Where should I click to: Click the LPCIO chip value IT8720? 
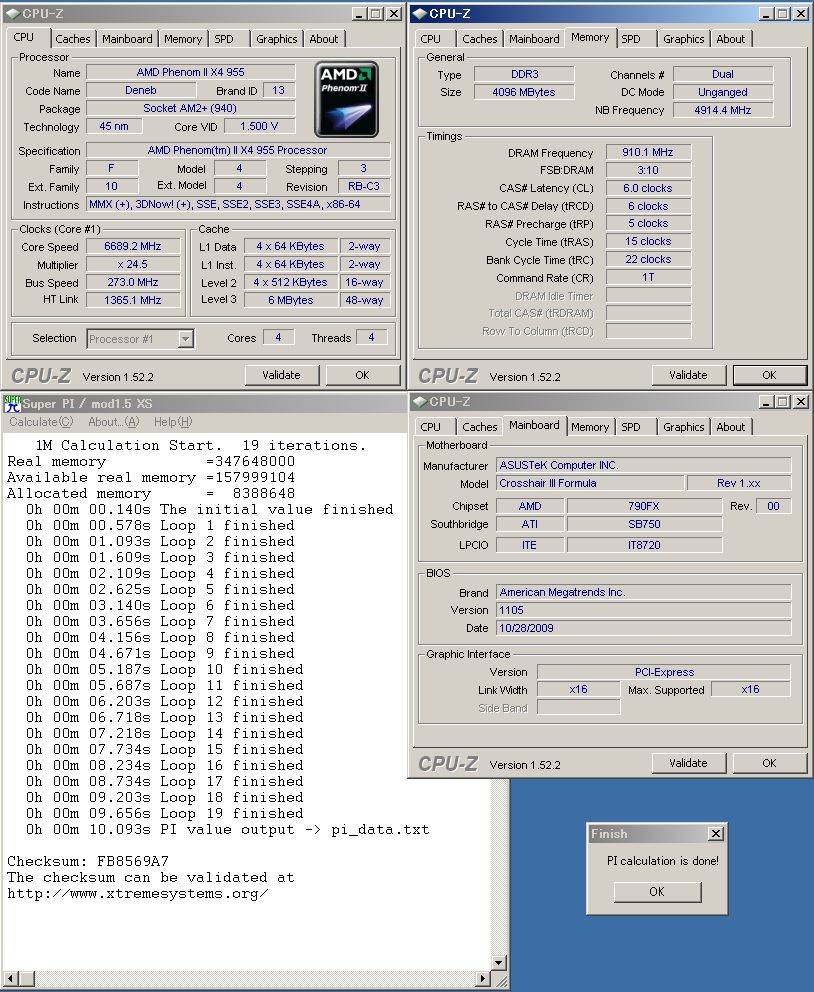[x=644, y=545]
